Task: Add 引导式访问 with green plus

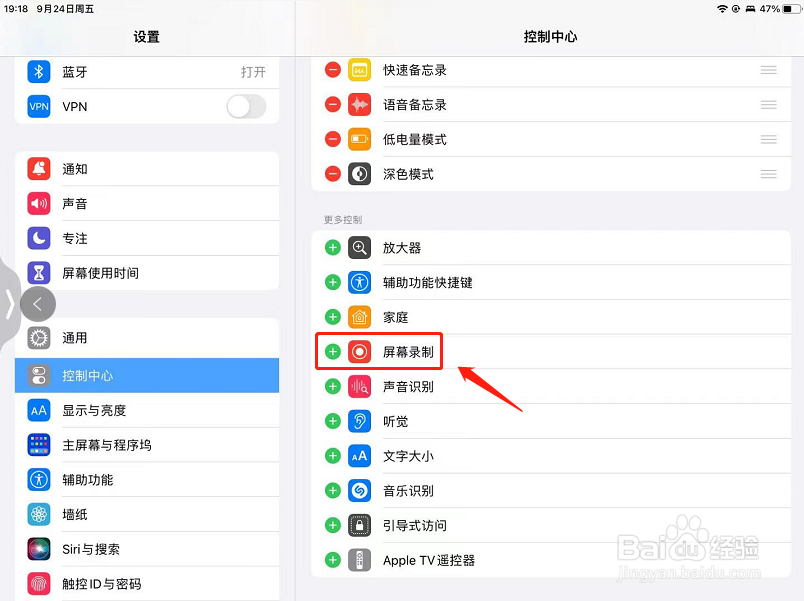Action: pyautogui.click(x=333, y=525)
